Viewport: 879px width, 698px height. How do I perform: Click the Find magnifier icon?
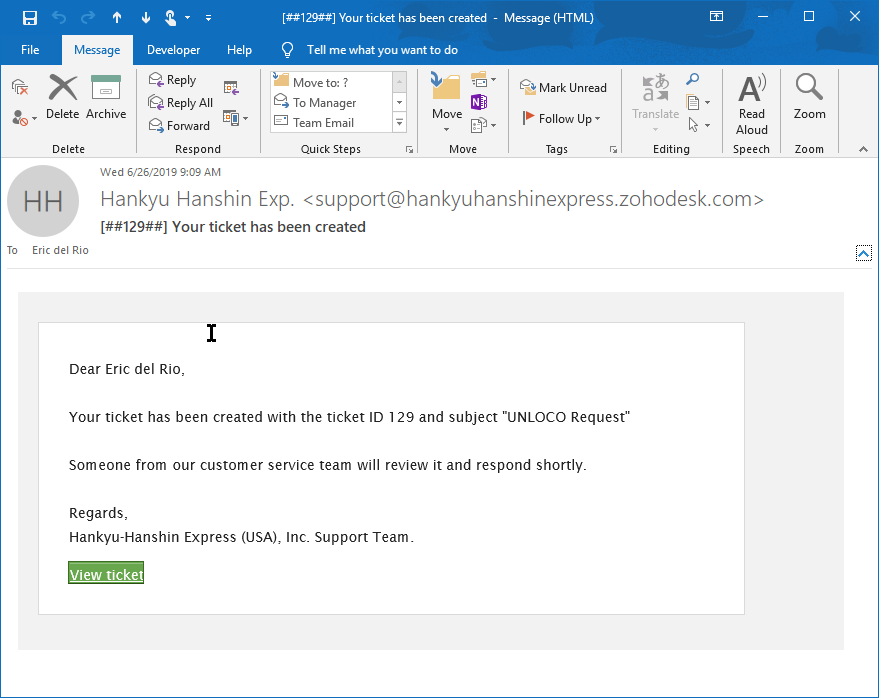pyautogui.click(x=693, y=79)
